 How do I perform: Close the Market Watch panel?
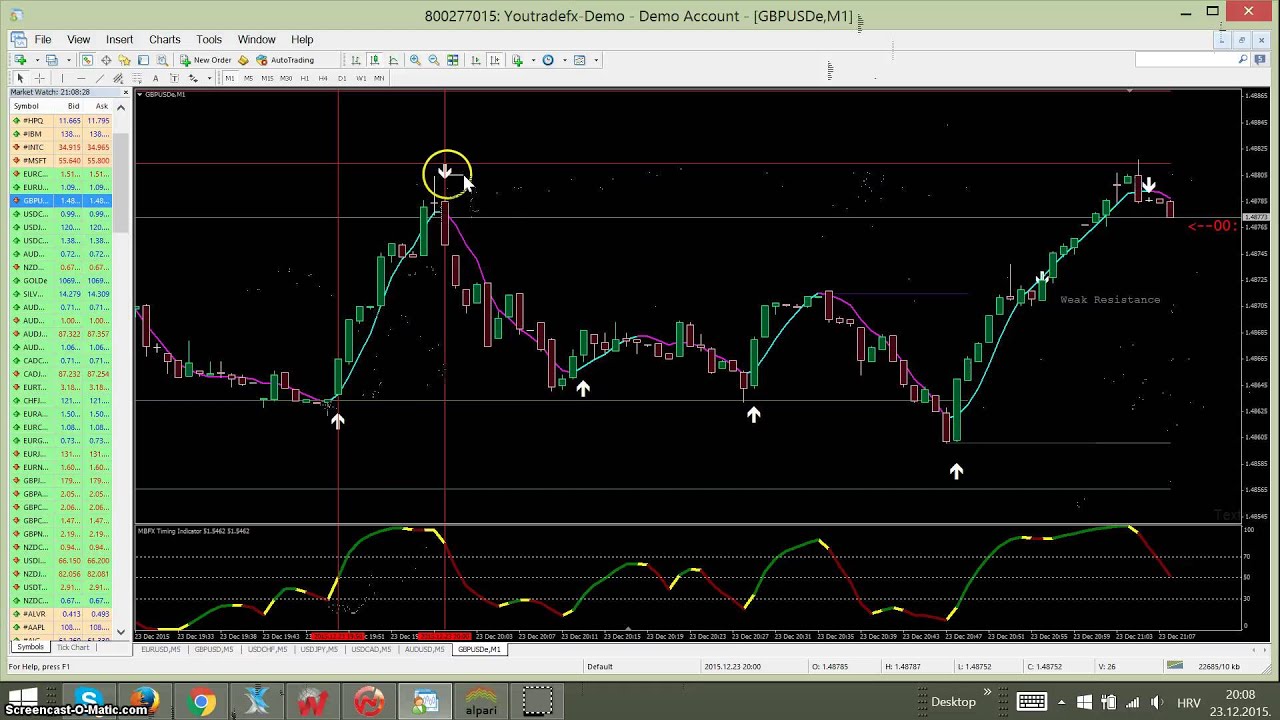[x=124, y=92]
